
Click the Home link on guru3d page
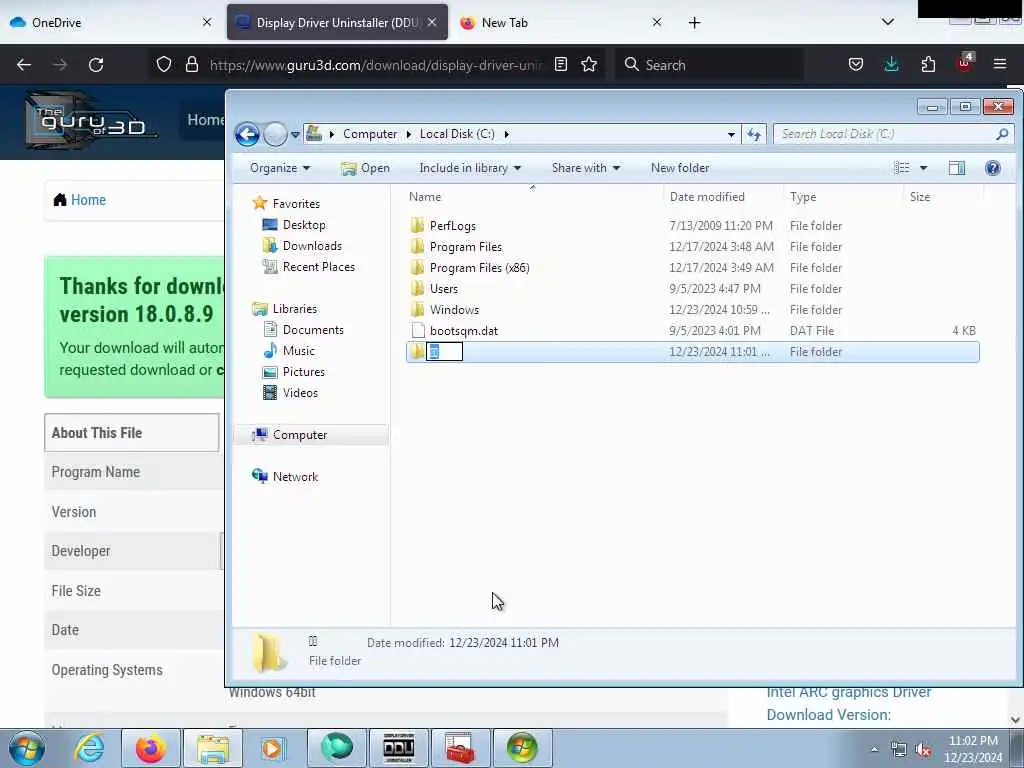(x=88, y=200)
